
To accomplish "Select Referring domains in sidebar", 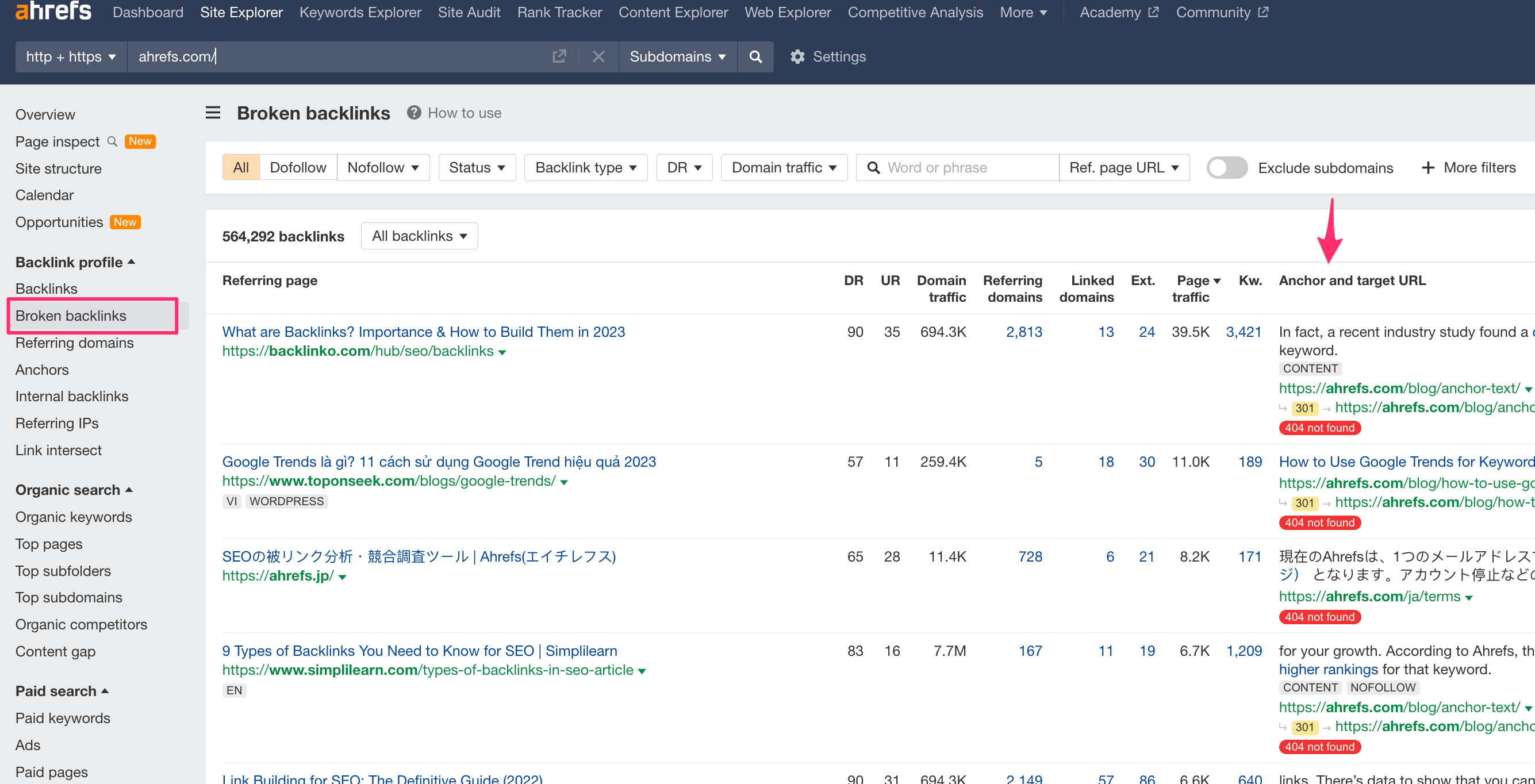I will coord(75,343).
